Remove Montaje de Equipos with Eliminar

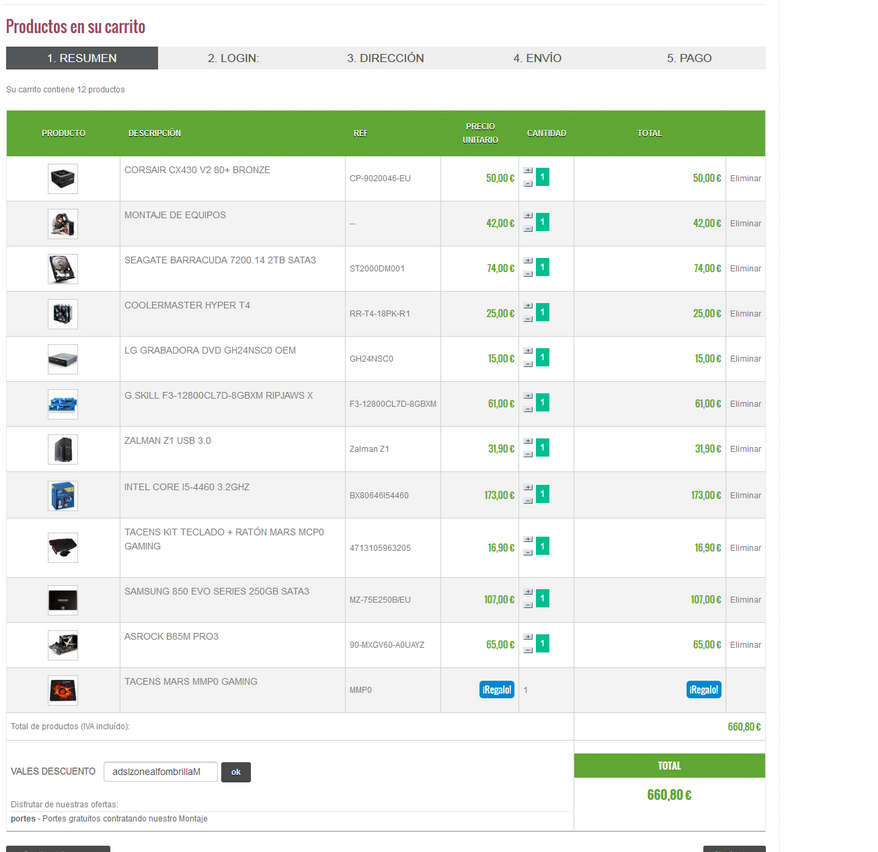(x=745, y=223)
